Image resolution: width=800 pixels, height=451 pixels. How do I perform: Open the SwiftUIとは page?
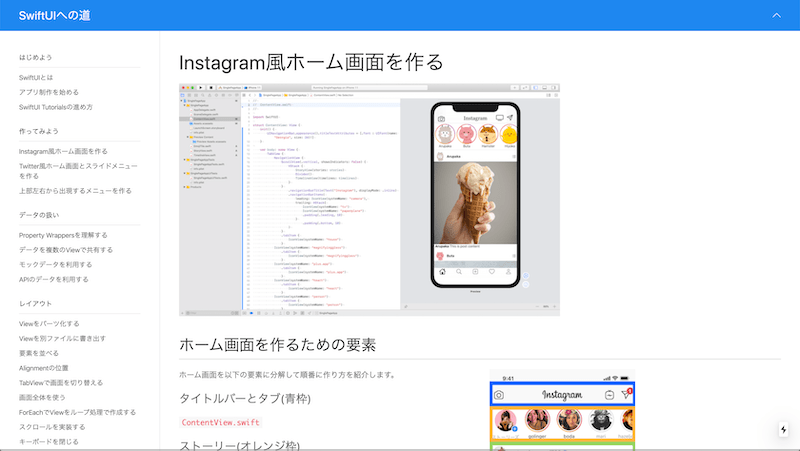tap(36, 78)
